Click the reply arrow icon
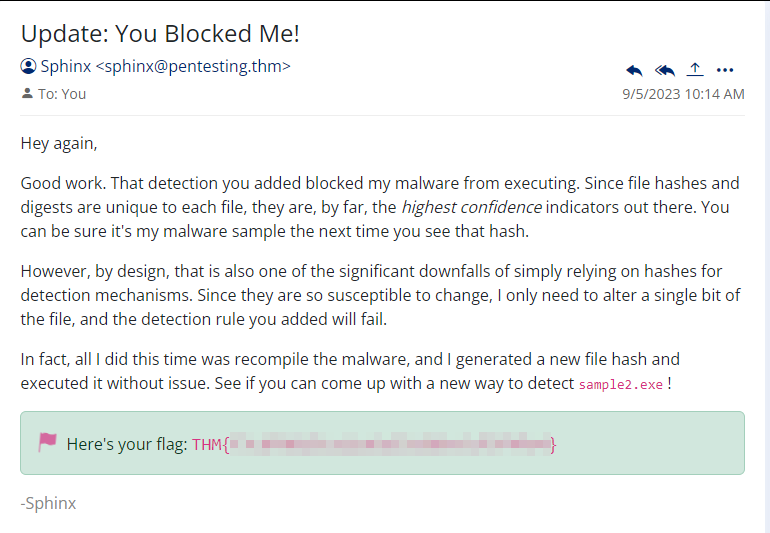This screenshot has width=770, height=533. point(634,70)
